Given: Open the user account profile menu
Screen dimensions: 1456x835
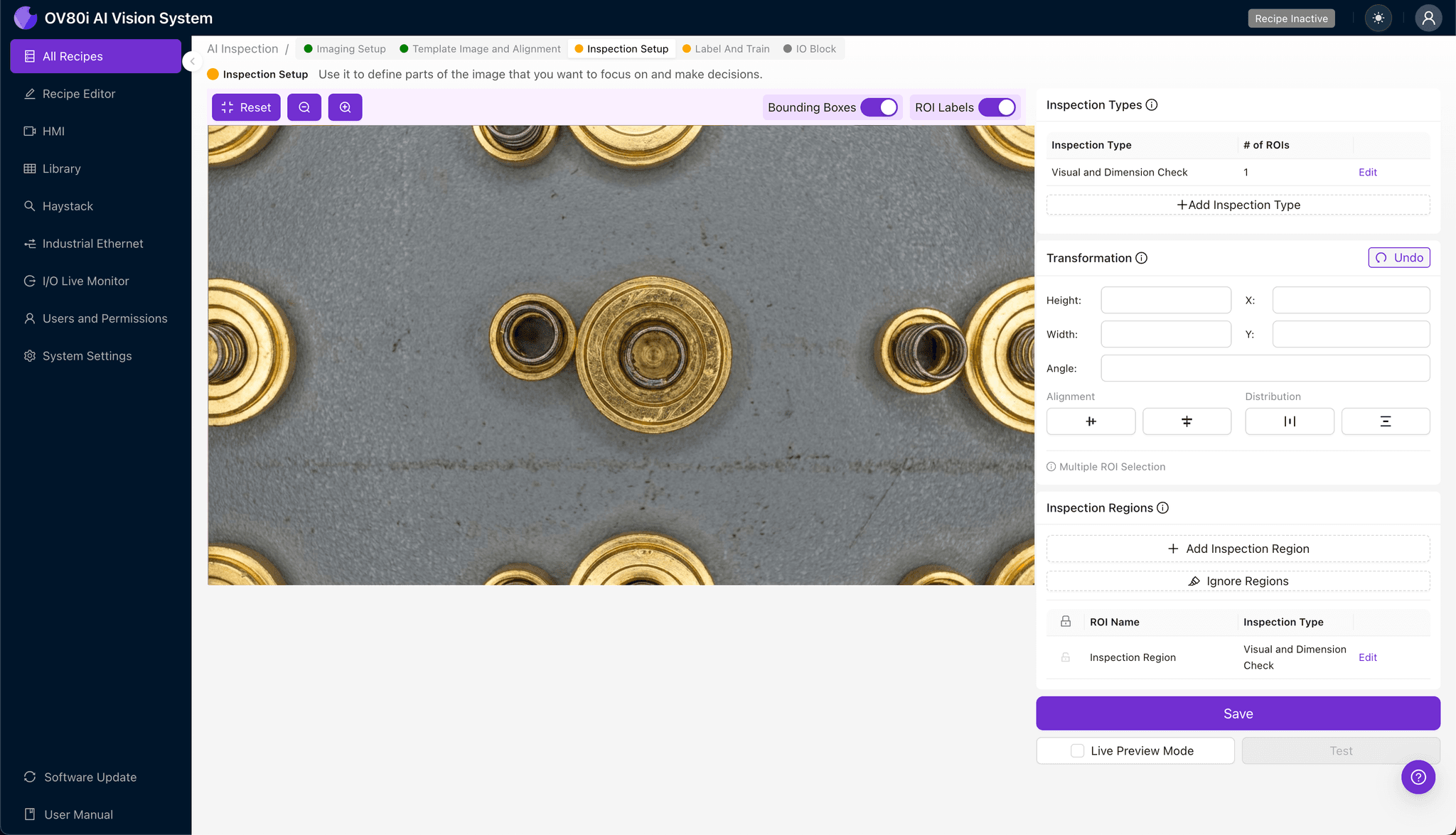Looking at the screenshot, I should [1428, 18].
